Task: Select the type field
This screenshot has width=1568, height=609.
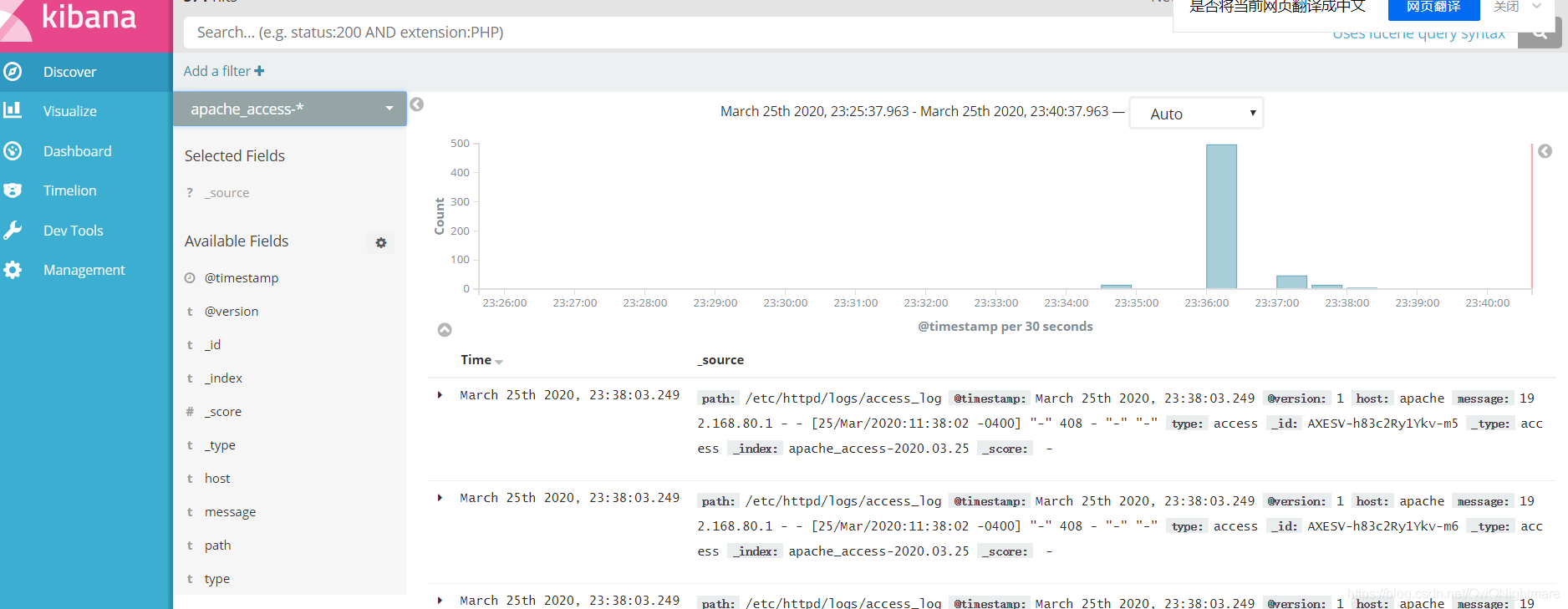Action: (216, 578)
